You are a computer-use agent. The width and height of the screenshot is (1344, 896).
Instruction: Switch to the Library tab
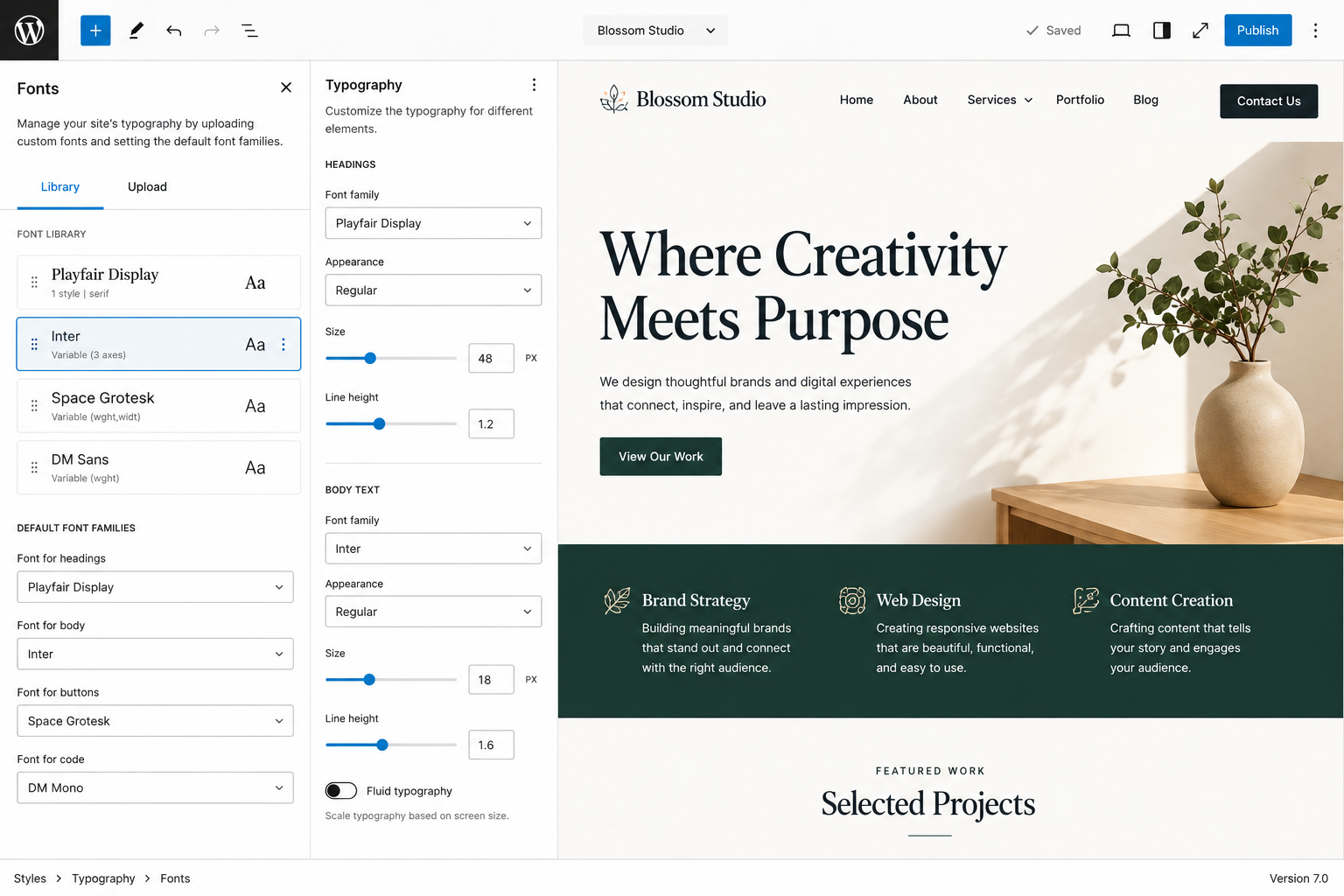[60, 187]
